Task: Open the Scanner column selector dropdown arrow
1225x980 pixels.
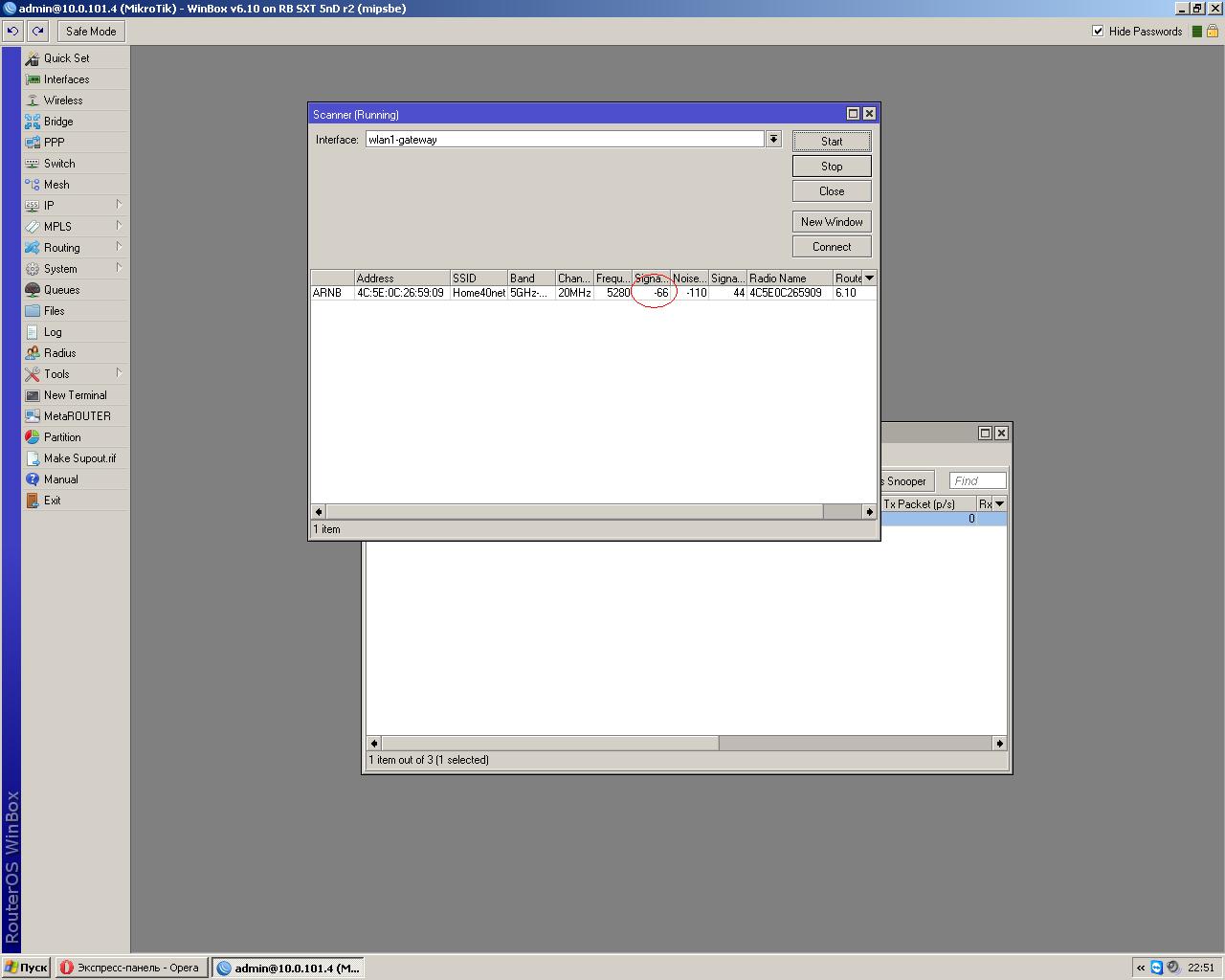Action: point(869,278)
